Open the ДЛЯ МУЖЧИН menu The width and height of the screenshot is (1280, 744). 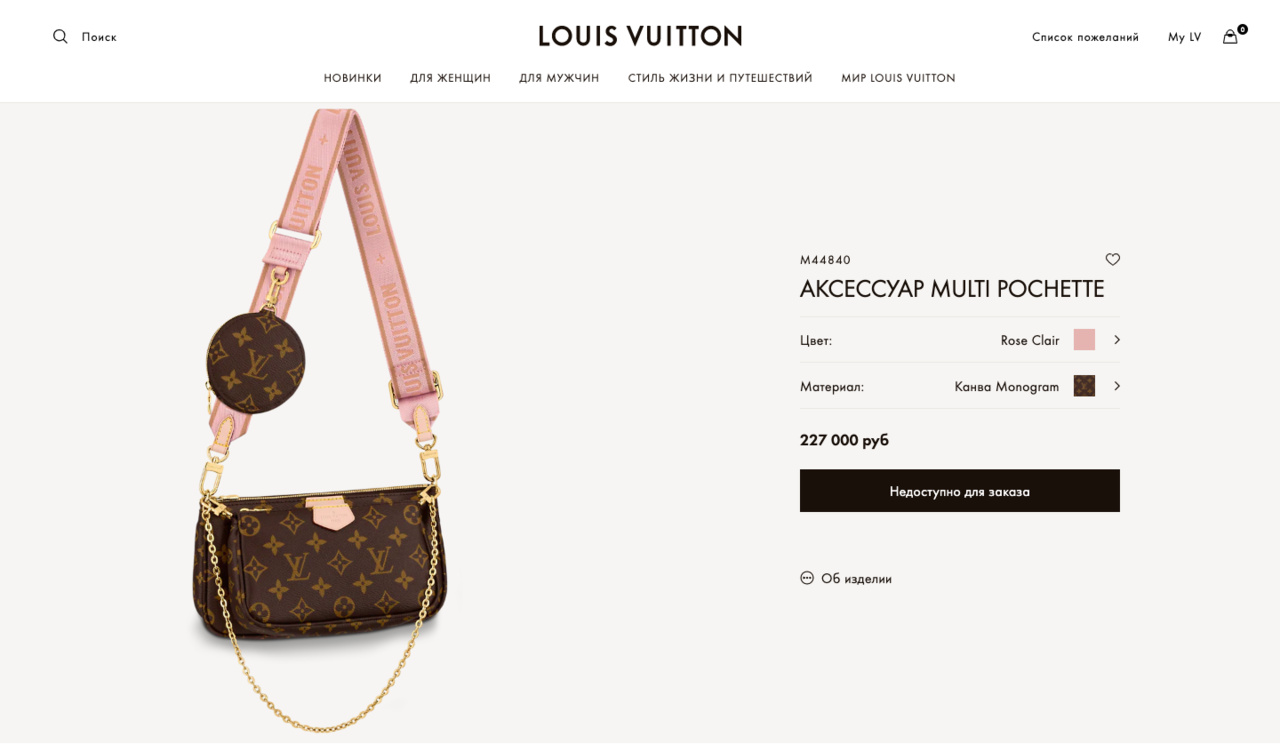(x=559, y=78)
